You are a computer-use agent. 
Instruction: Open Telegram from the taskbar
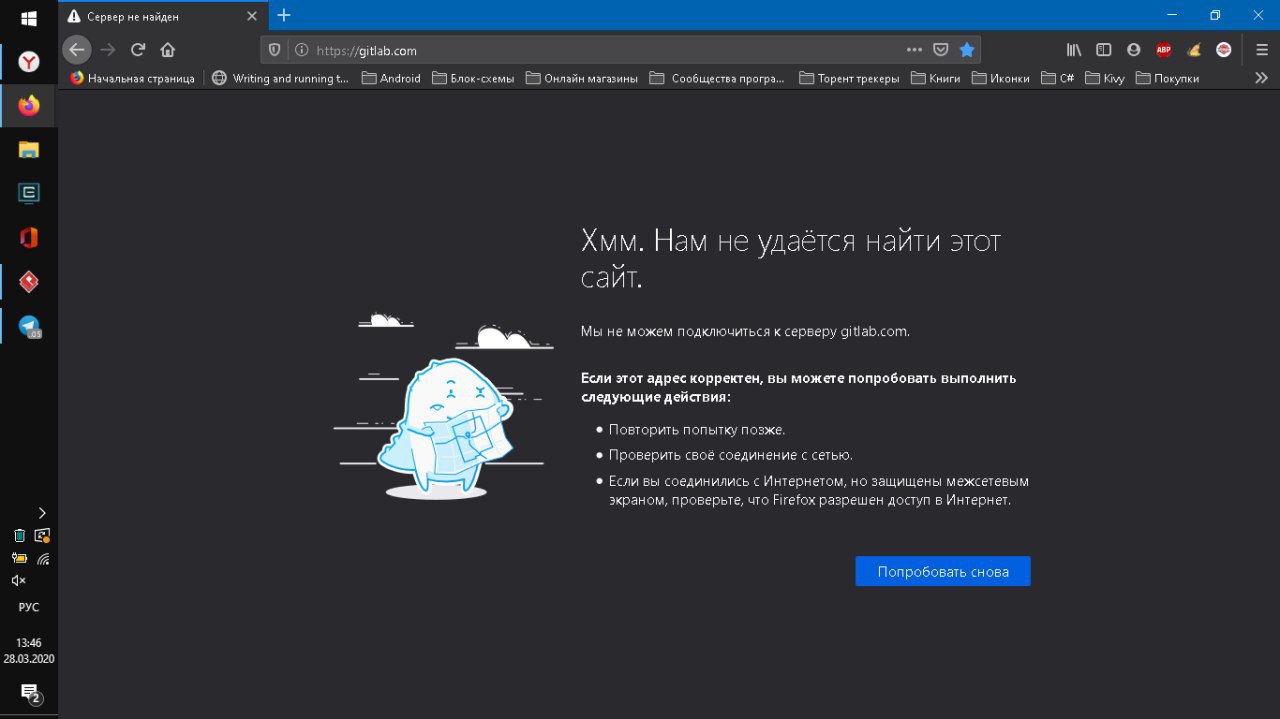29,327
